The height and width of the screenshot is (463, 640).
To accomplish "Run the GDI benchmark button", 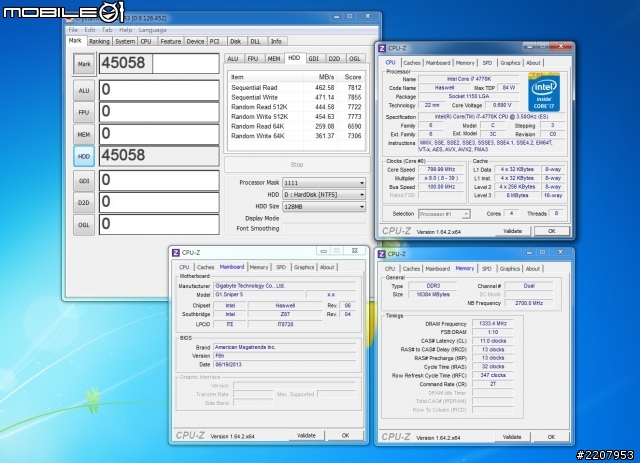I will (x=84, y=181).
